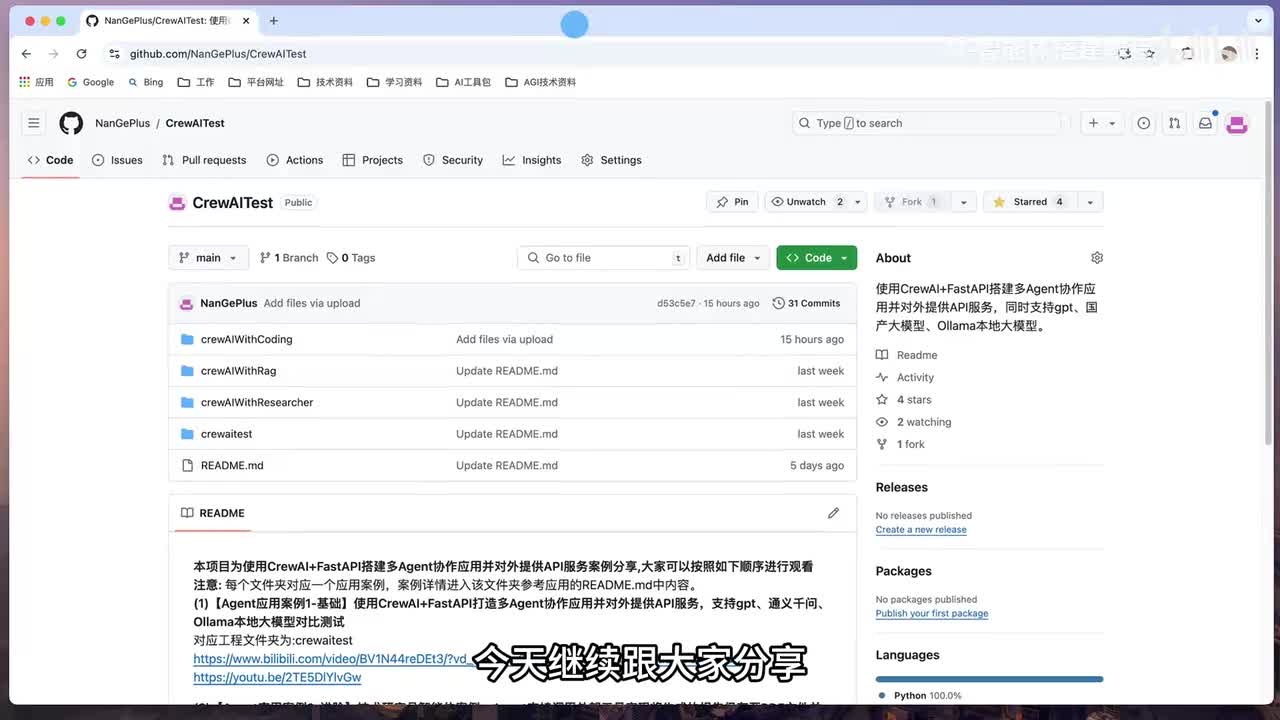The image size is (1280, 720).
Task: Go to GitHub home via Octocat logo
Action: (x=71, y=123)
